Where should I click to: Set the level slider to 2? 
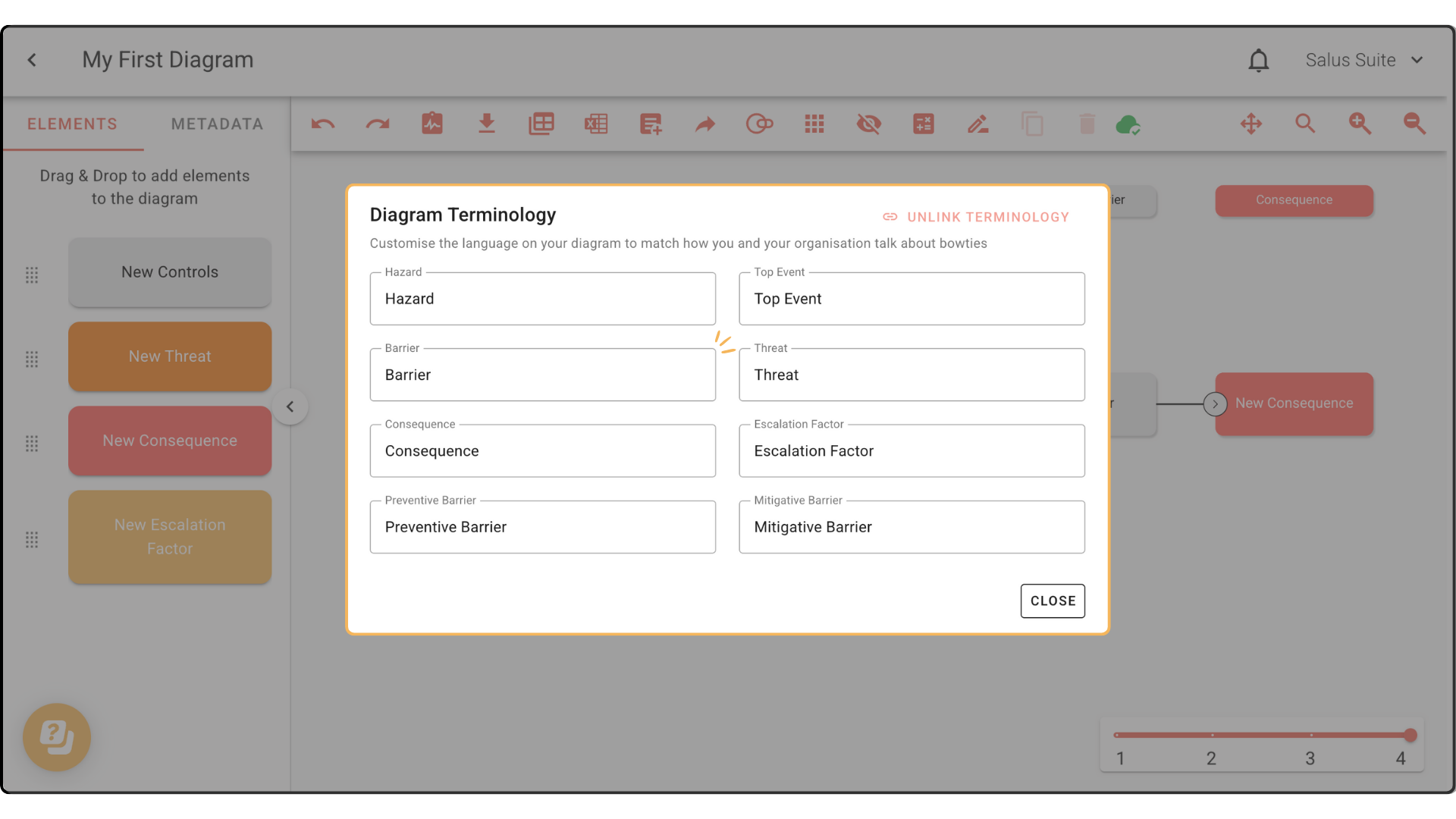coord(1212,736)
